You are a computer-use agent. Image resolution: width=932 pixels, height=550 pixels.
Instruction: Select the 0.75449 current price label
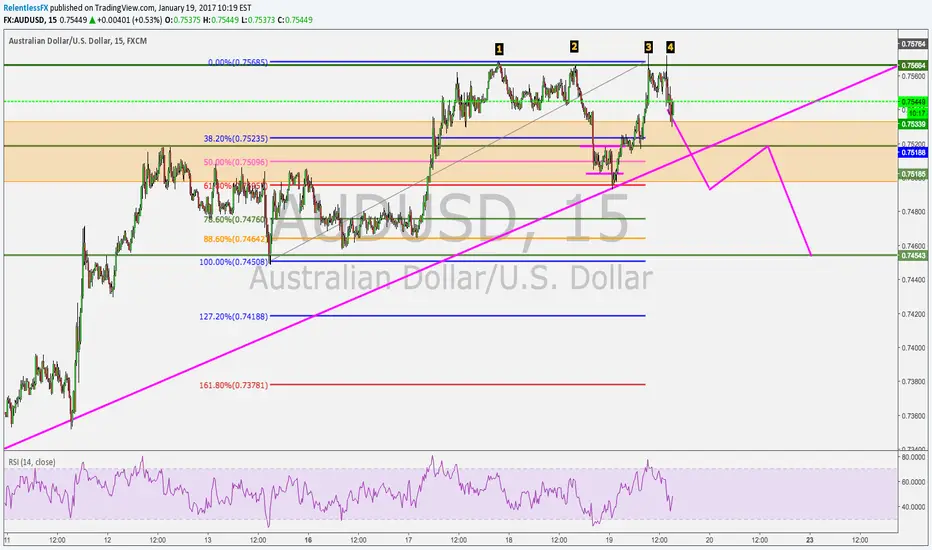pyautogui.click(x=913, y=102)
